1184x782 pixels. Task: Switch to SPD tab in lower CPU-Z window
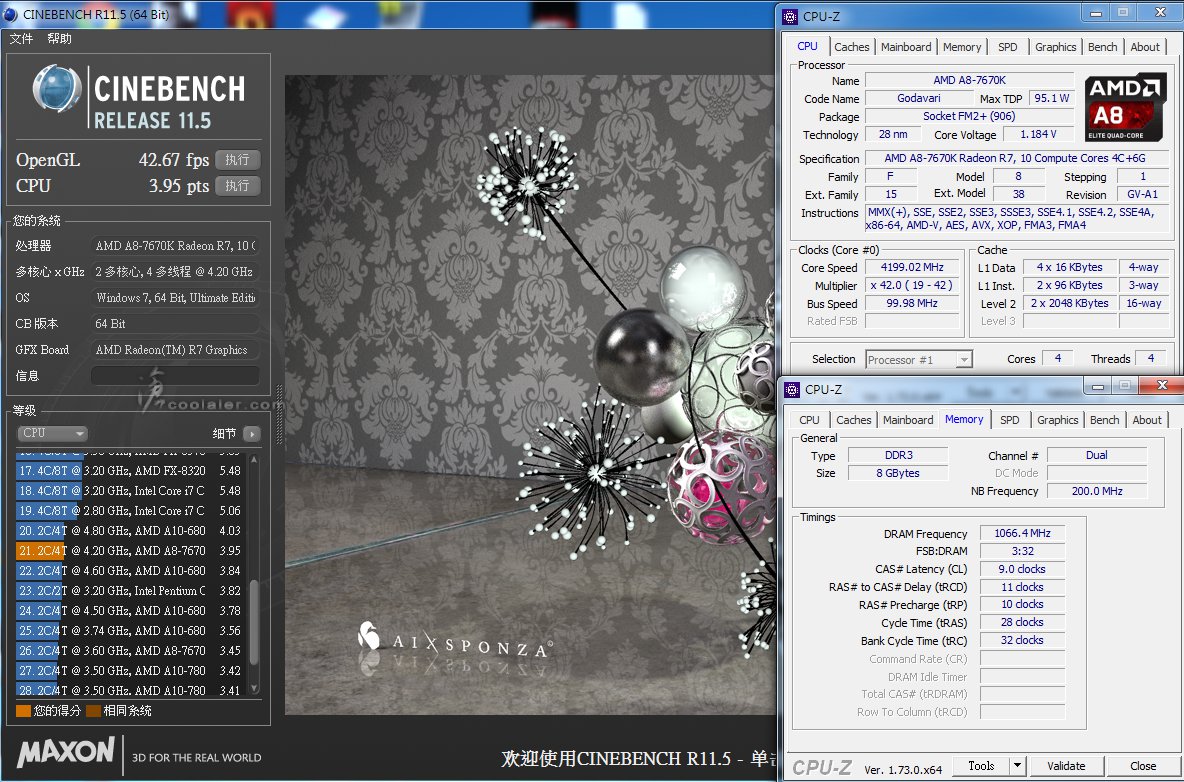[x=1010, y=420]
